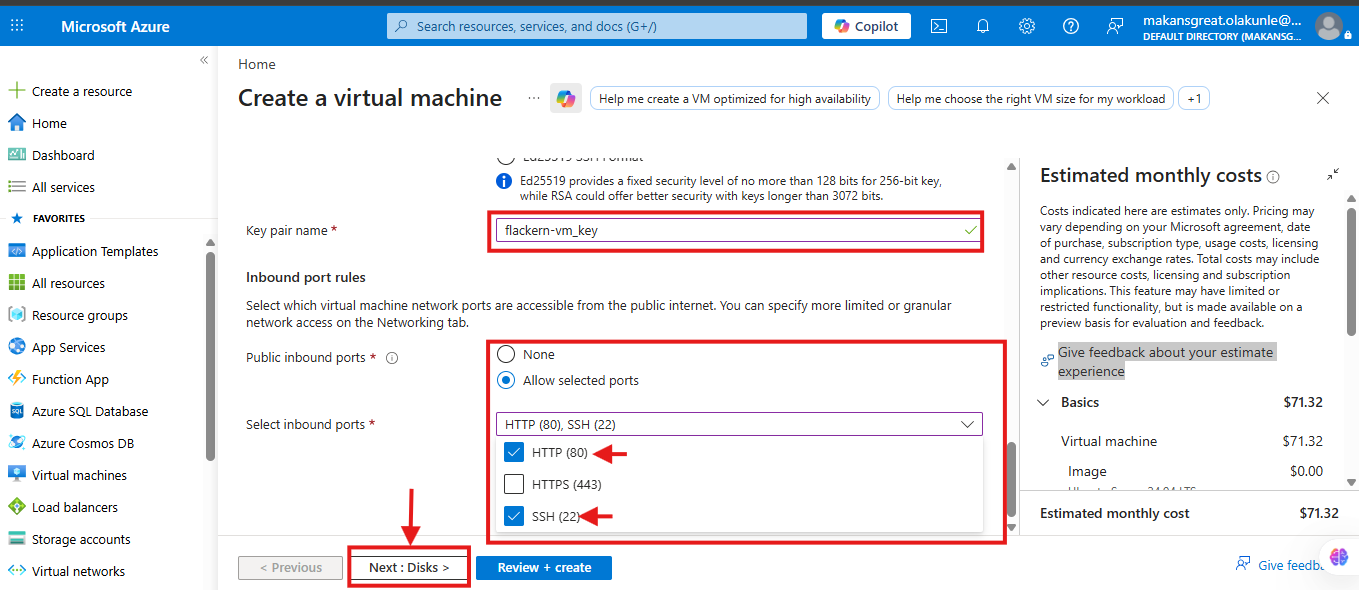The image size is (1359, 590).
Task: Click the Virtual networks icon
Action: click(16, 571)
